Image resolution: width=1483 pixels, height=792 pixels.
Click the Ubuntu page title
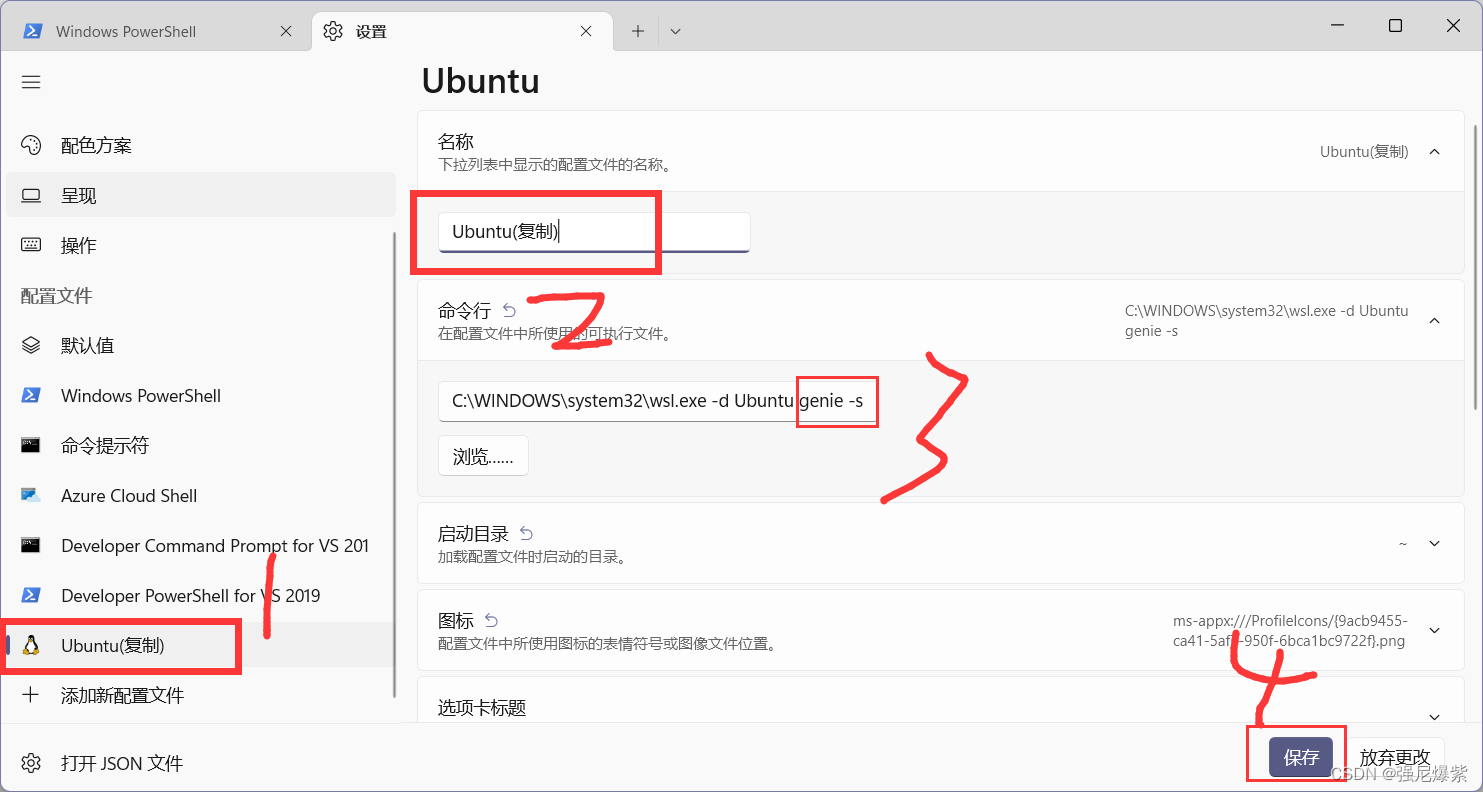pos(480,81)
